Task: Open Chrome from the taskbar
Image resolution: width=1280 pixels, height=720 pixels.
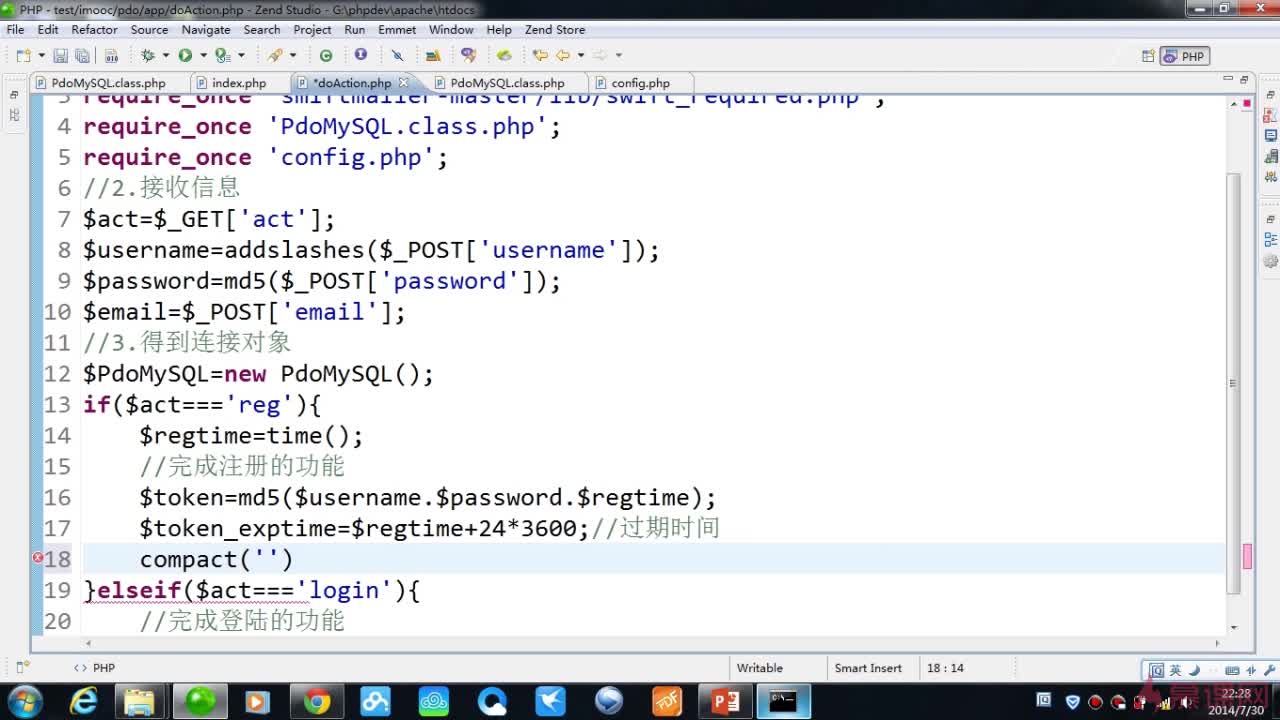Action: [x=317, y=702]
